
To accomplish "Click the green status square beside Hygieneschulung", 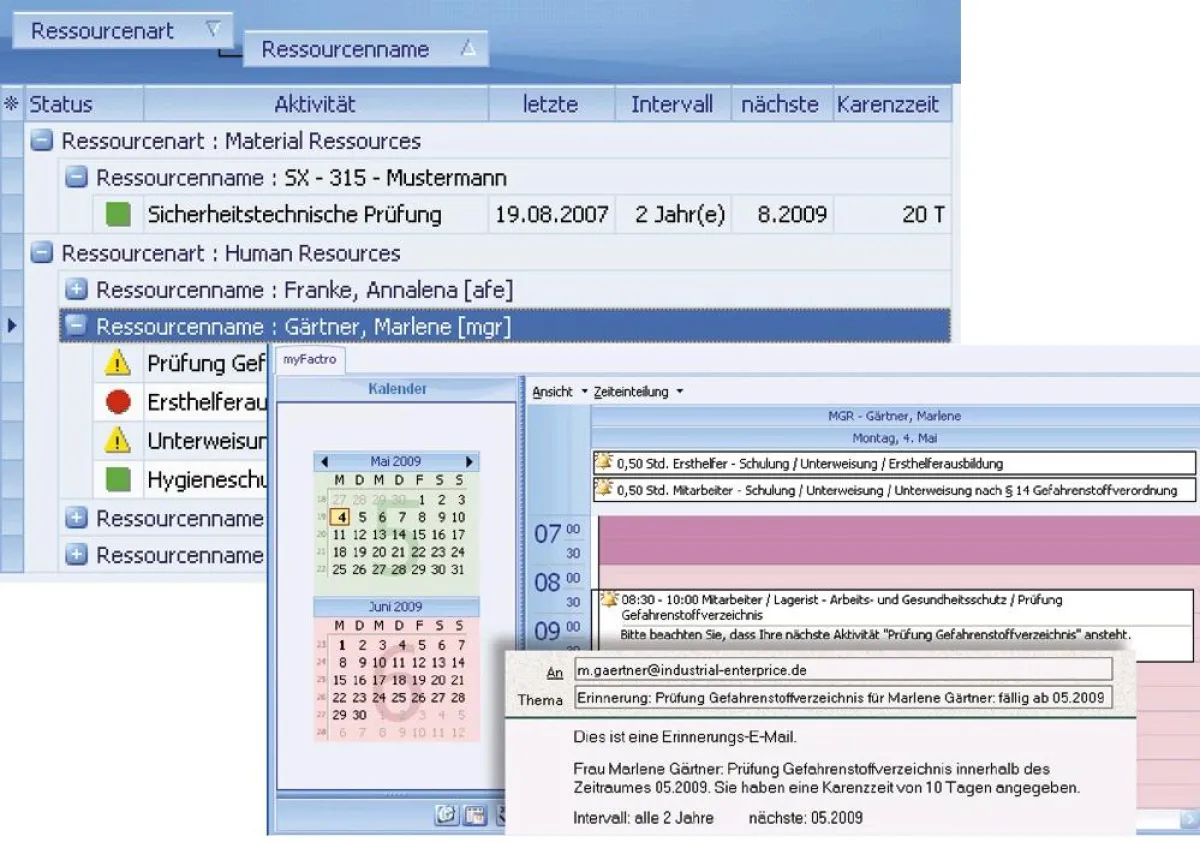I will point(118,480).
